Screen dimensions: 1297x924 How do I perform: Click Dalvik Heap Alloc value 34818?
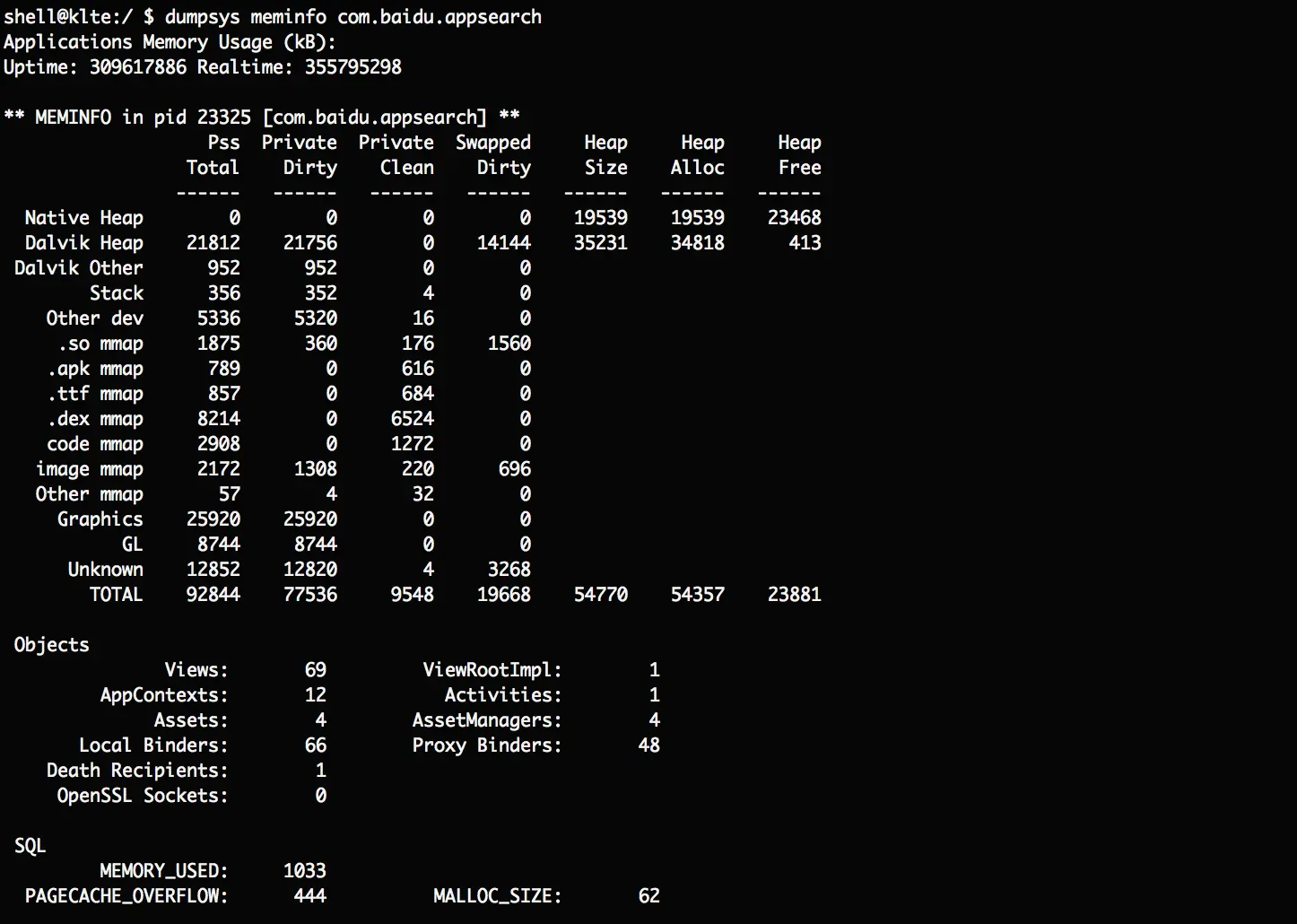[698, 243]
